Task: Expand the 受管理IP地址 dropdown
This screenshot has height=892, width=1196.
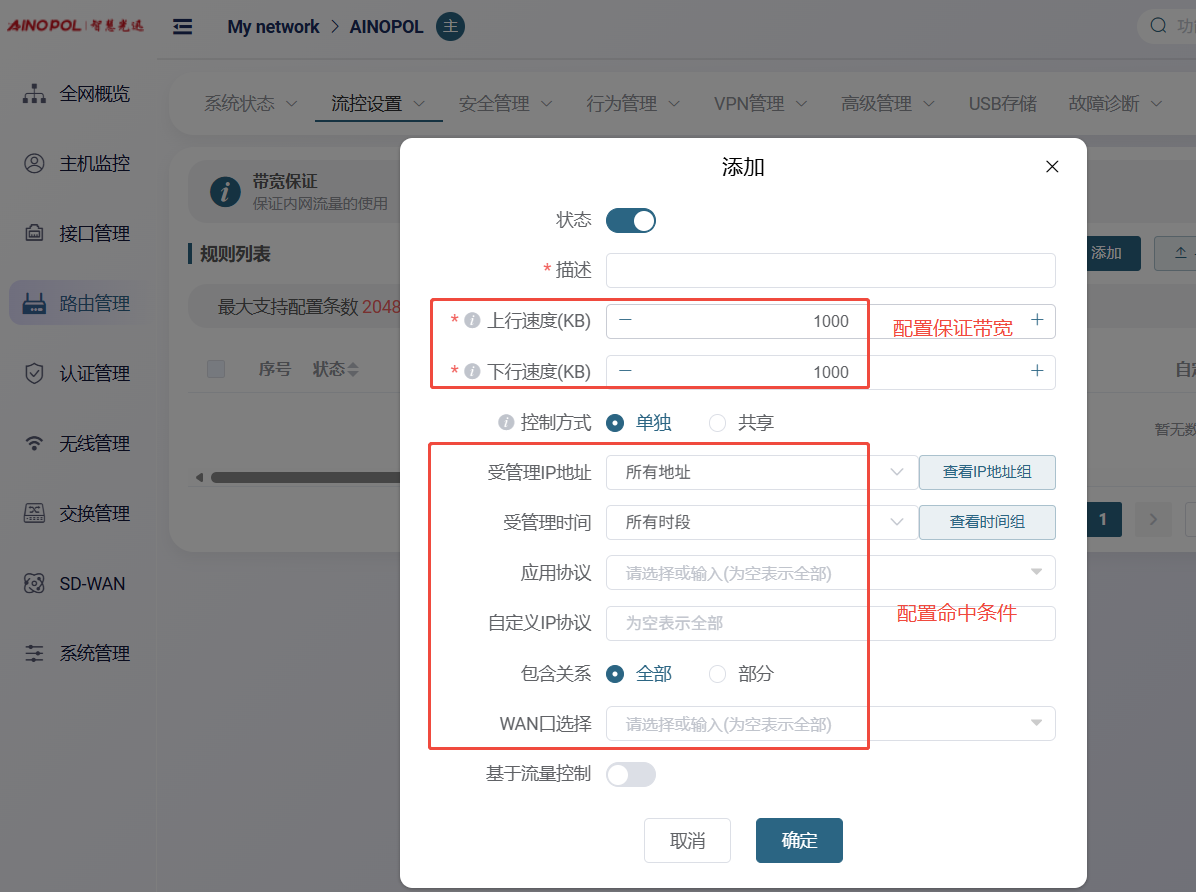Action: [x=760, y=472]
